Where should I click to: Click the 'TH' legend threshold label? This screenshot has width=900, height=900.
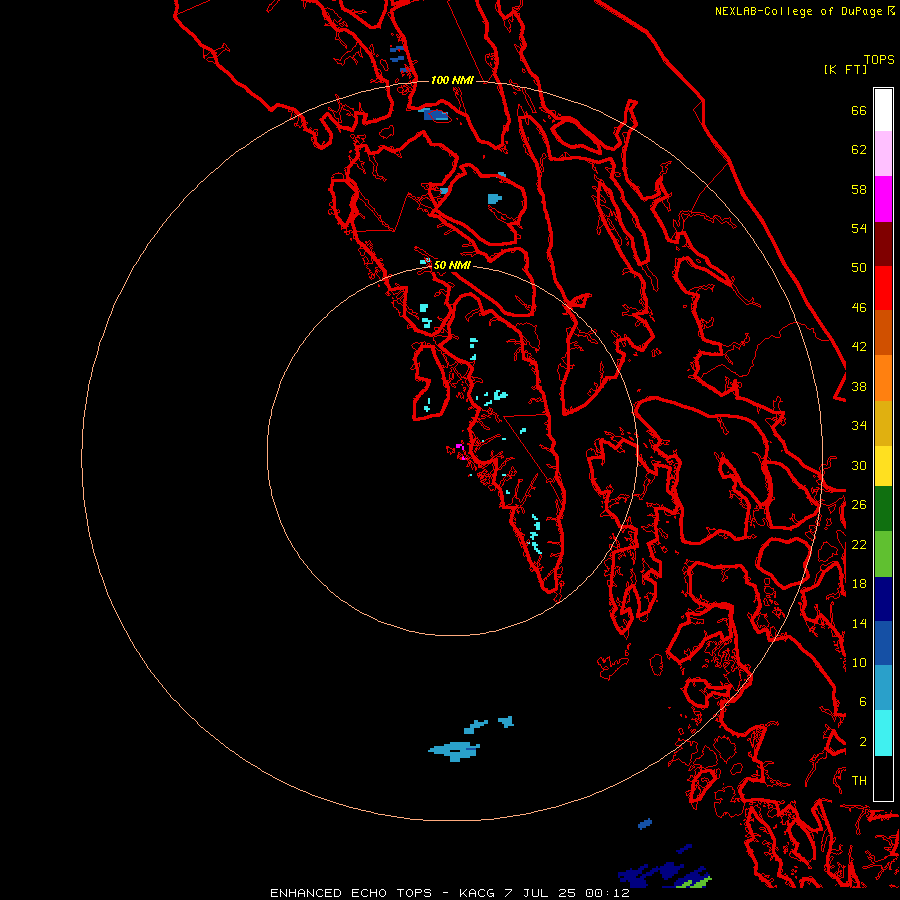(x=859, y=781)
